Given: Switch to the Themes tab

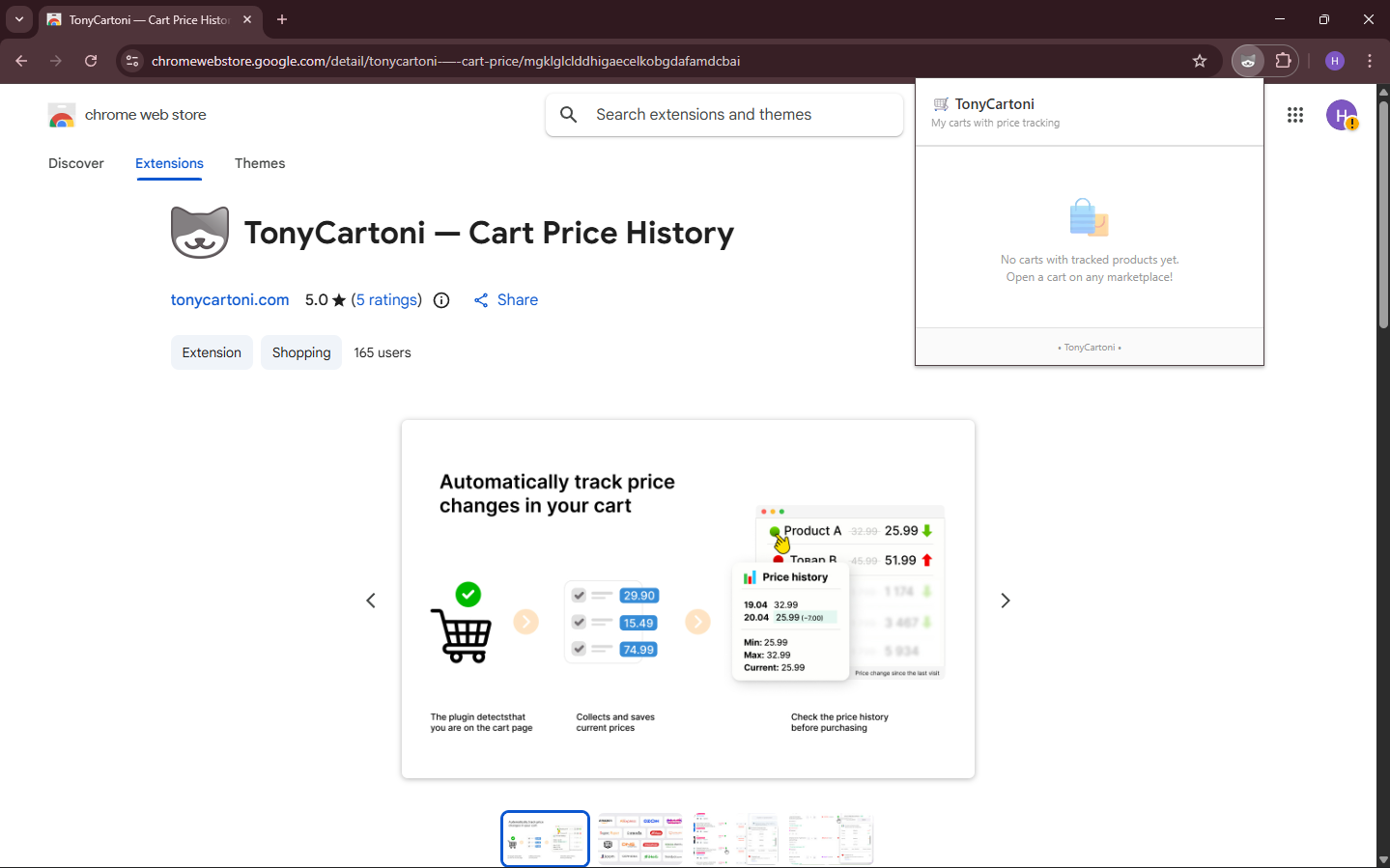Looking at the screenshot, I should 260,163.
